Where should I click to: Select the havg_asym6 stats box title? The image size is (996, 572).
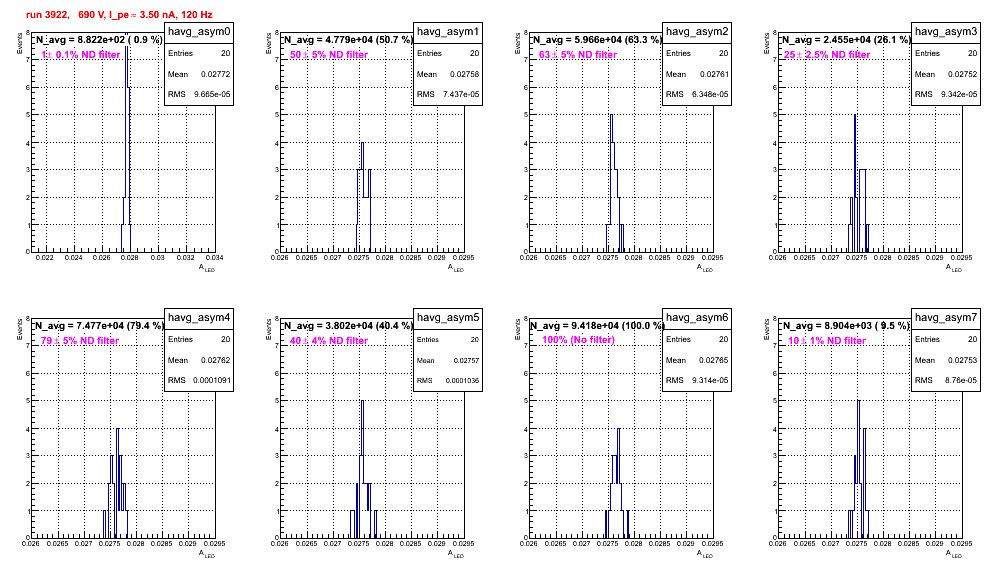[x=697, y=318]
